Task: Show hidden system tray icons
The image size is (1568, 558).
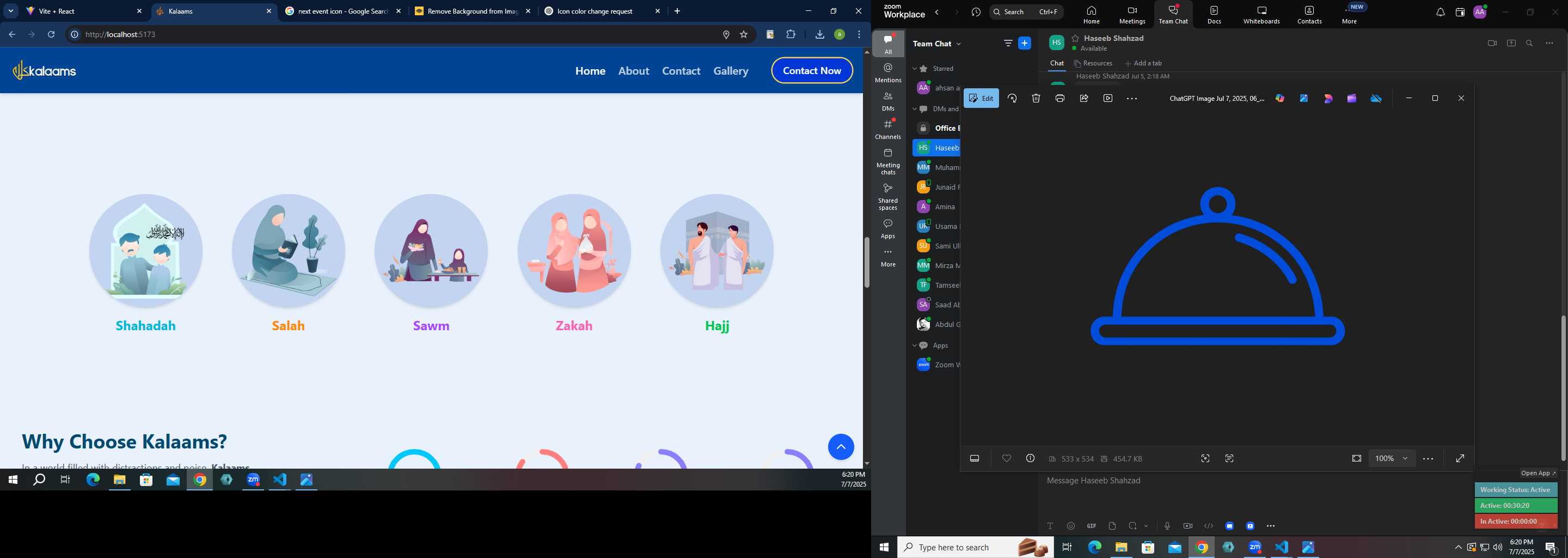Action: pyautogui.click(x=1458, y=547)
